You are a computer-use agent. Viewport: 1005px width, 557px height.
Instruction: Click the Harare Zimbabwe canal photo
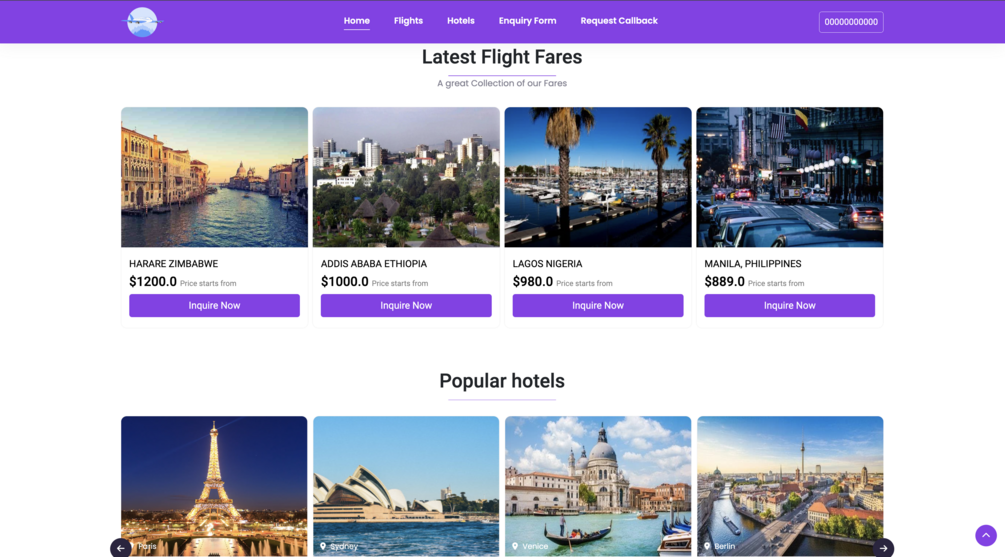point(214,177)
